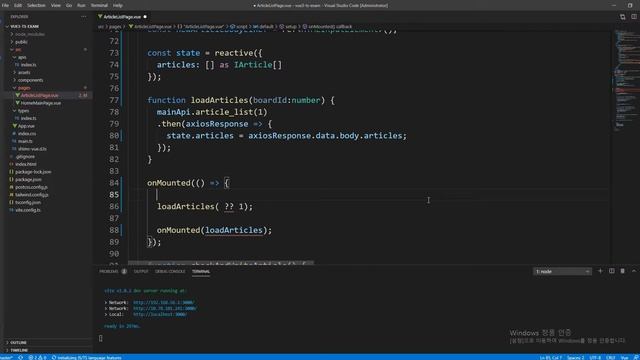Open the Selection menu
The height and width of the screenshot is (360, 640).
pyautogui.click(x=36, y=5)
